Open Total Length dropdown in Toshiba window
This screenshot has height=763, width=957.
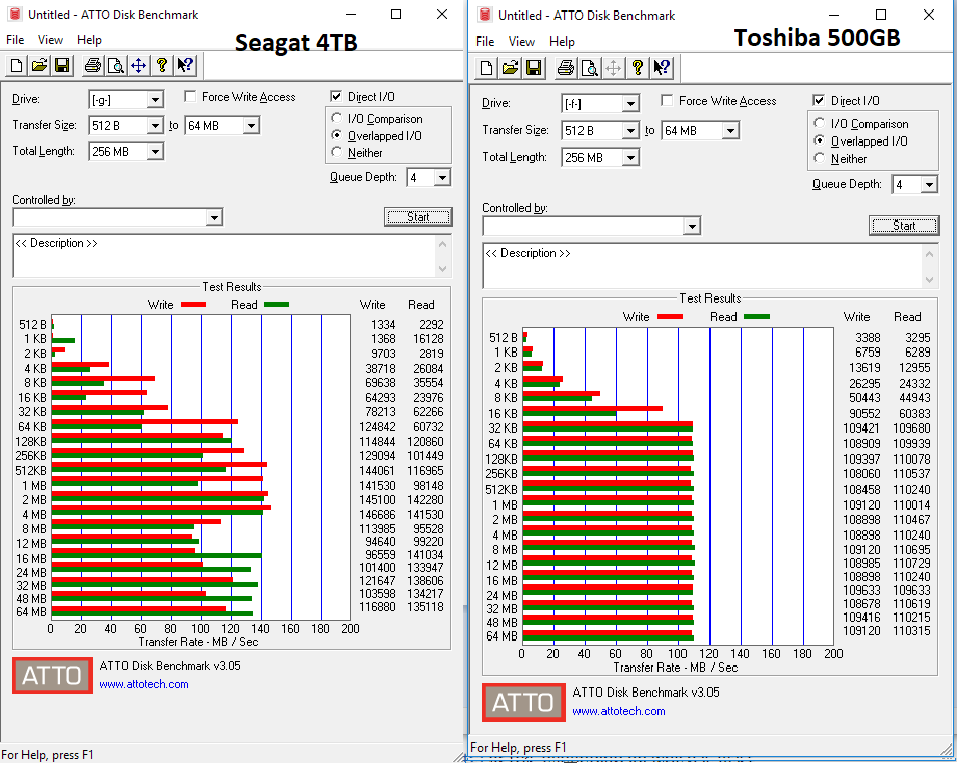click(x=630, y=158)
